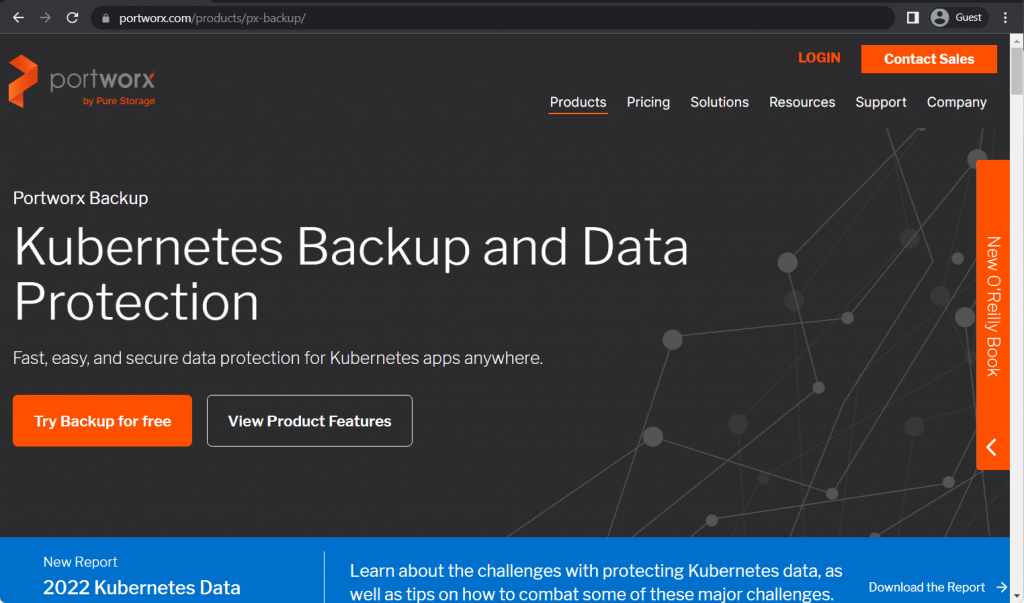The image size is (1024, 603).
Task: Click the Portworx logo
Action: [x=82, y=81]
